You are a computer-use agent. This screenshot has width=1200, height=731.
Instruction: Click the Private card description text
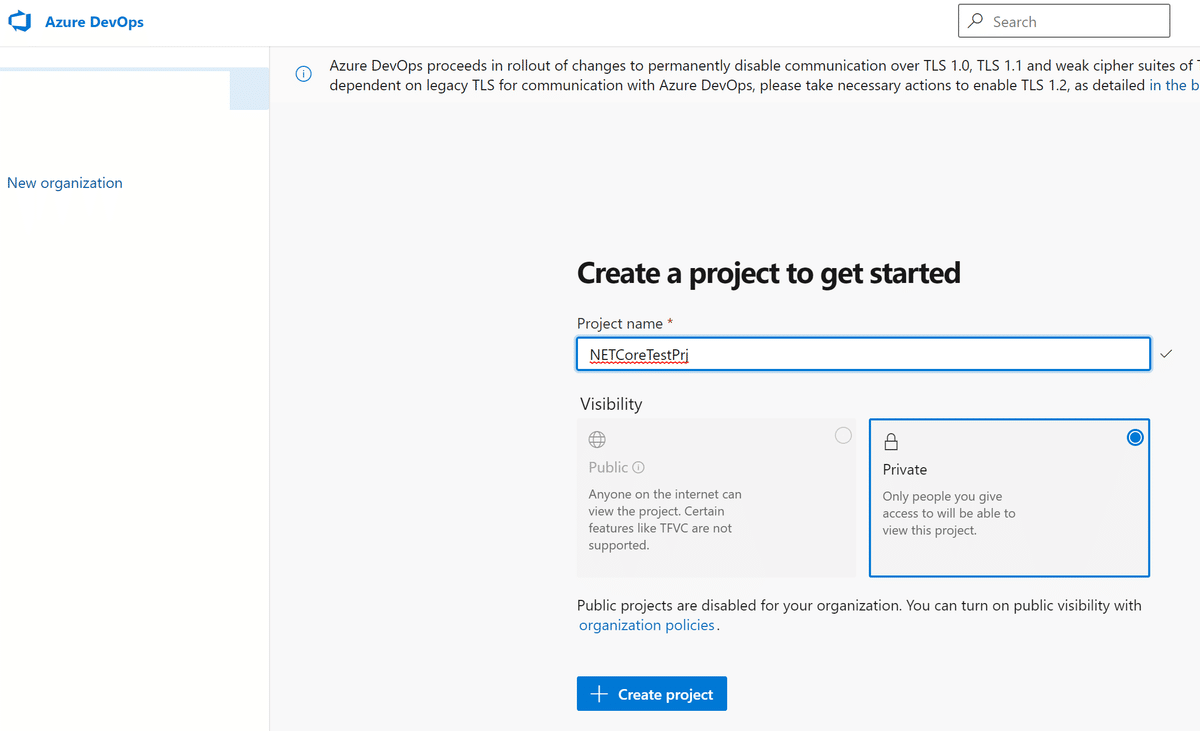click(949, 513)
